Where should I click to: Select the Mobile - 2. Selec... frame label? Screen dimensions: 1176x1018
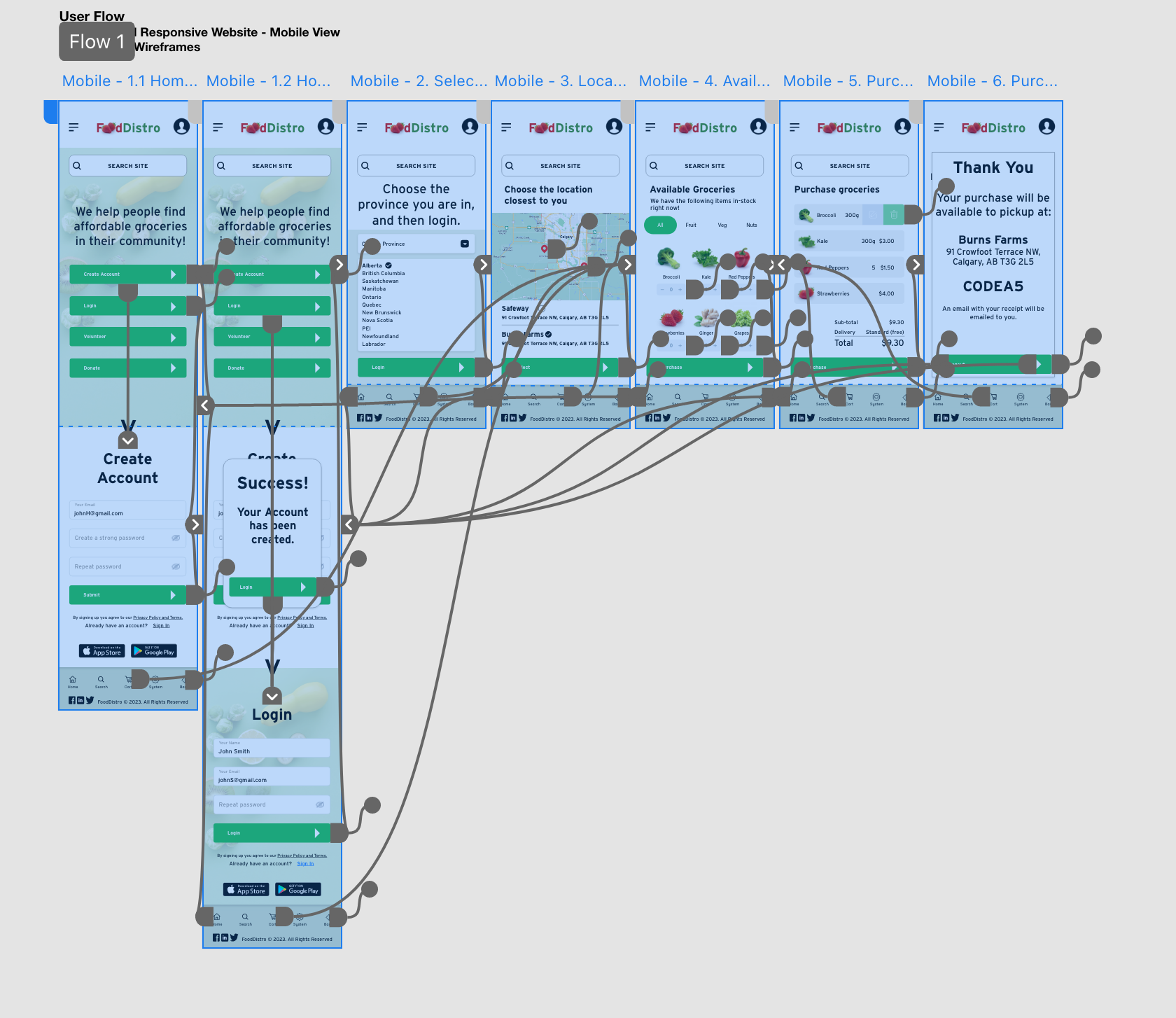[x=419, y=81]
